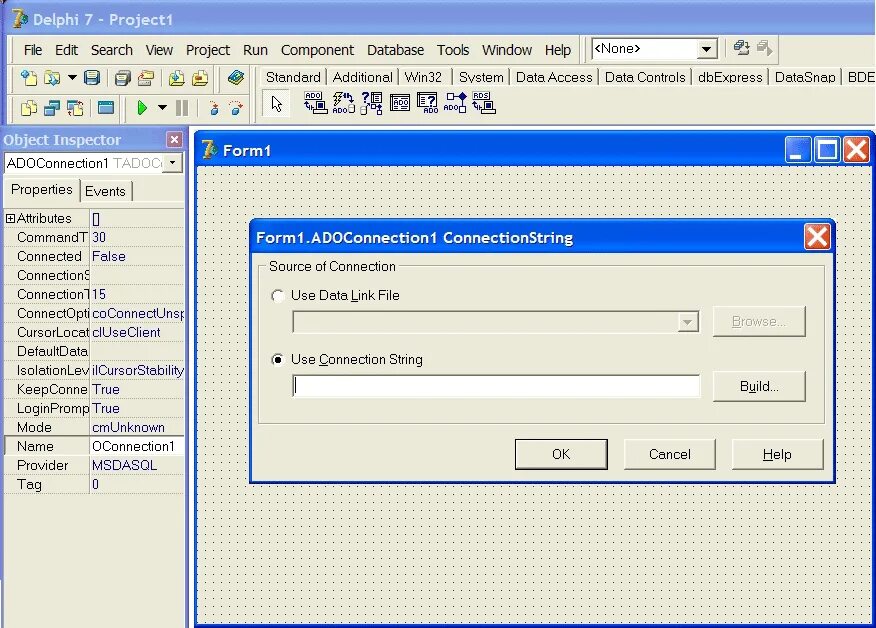
Task: Select the ADOQuery palette component
Action: [427, 103]
